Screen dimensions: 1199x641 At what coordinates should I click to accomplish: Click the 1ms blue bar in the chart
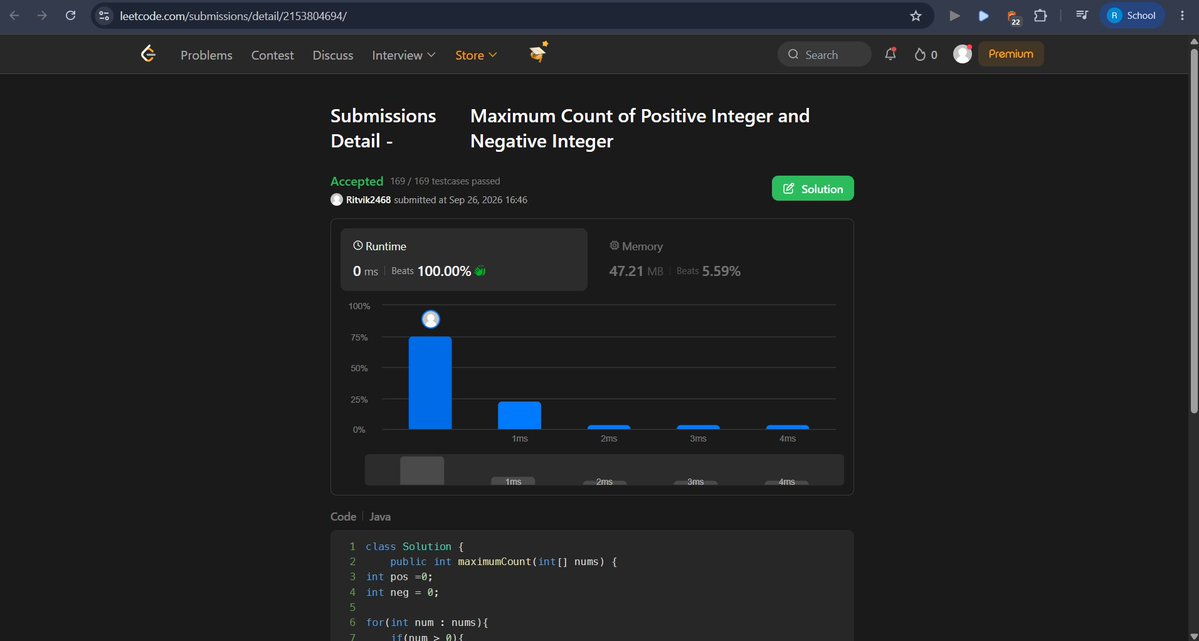pos(519,415)
